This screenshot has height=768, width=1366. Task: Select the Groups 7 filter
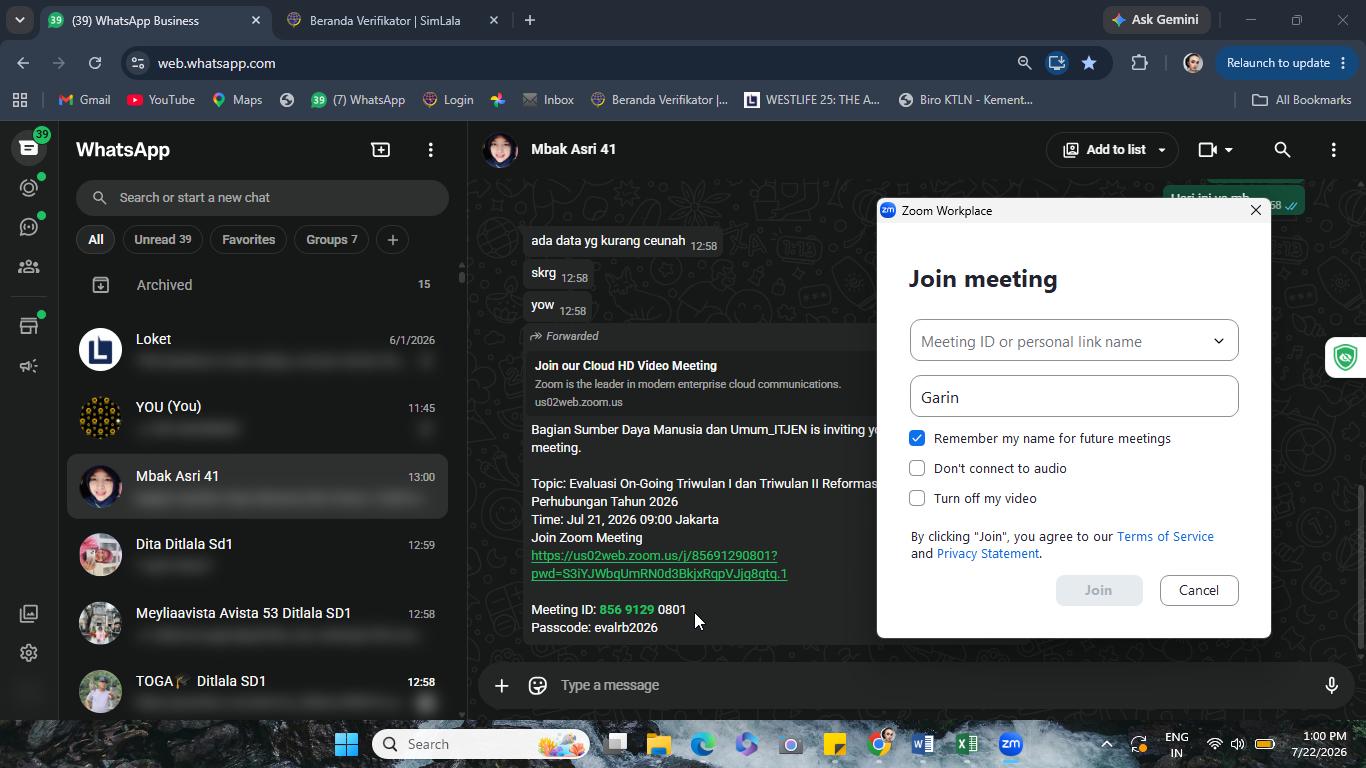pos(332,240)
